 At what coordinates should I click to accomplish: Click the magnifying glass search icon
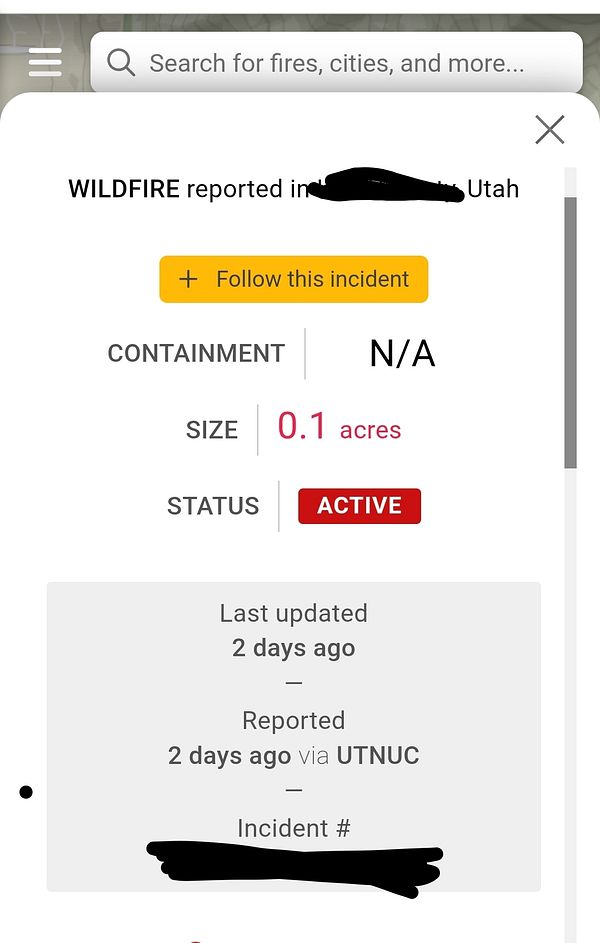(121, 62)
